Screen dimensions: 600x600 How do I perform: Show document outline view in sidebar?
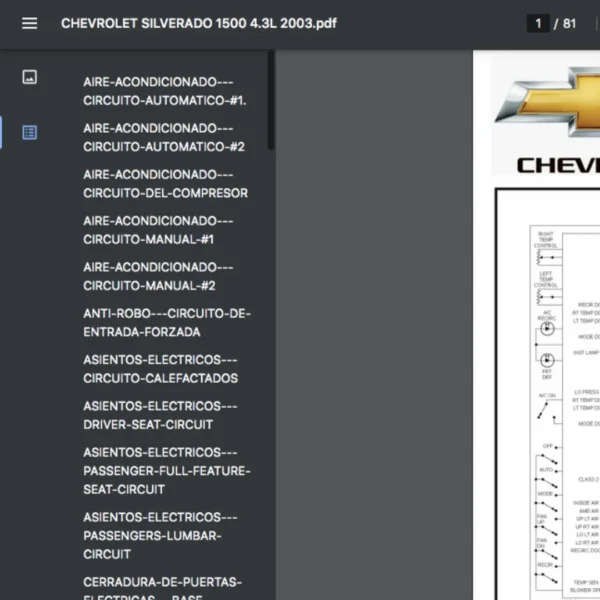coord(29,132)
